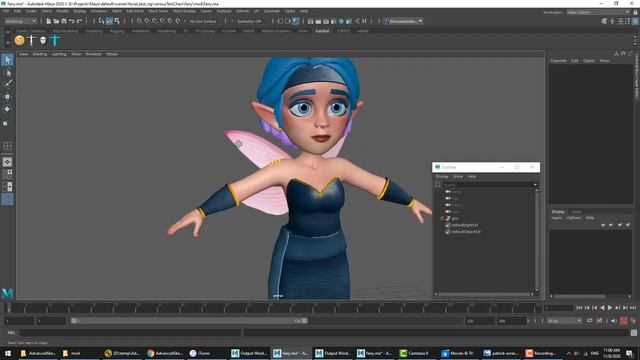640x360 pixels.
Task: Toggle the auto keyframe button in playback options
Action: pos(623,321)
